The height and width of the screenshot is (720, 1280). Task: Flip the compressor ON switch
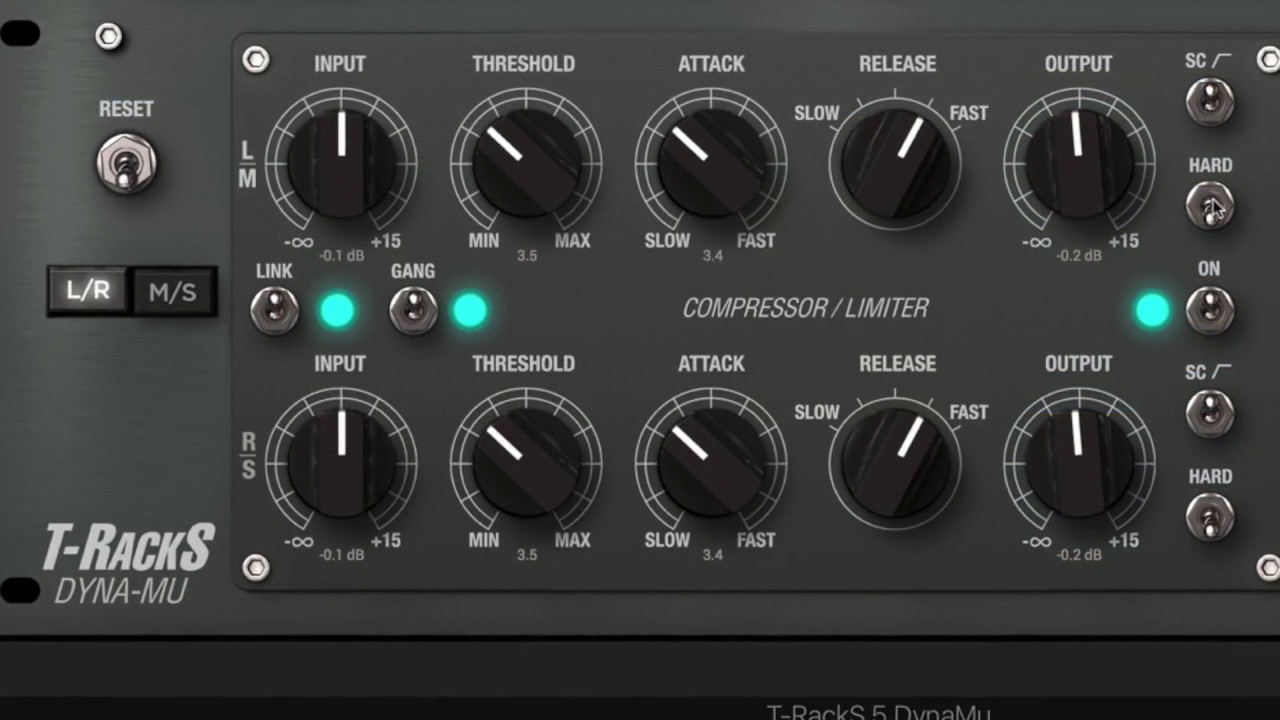[x=1210, y=310]
